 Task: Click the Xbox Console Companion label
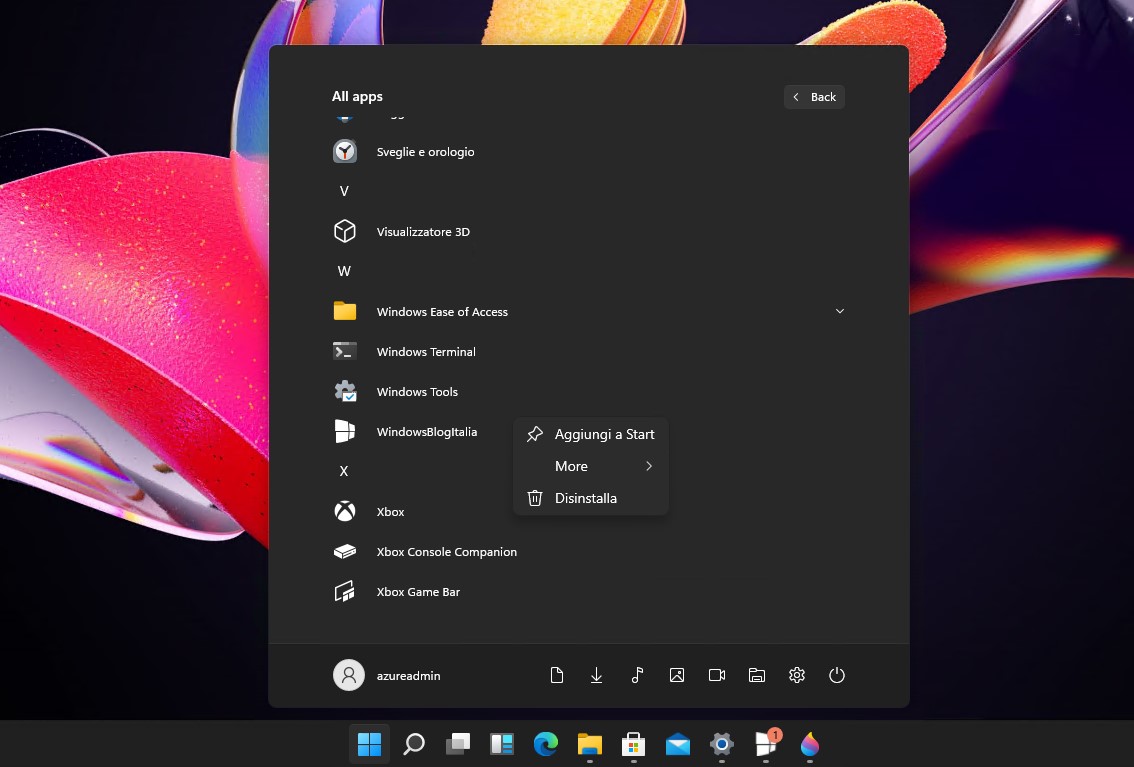click(x=447, y=552)
